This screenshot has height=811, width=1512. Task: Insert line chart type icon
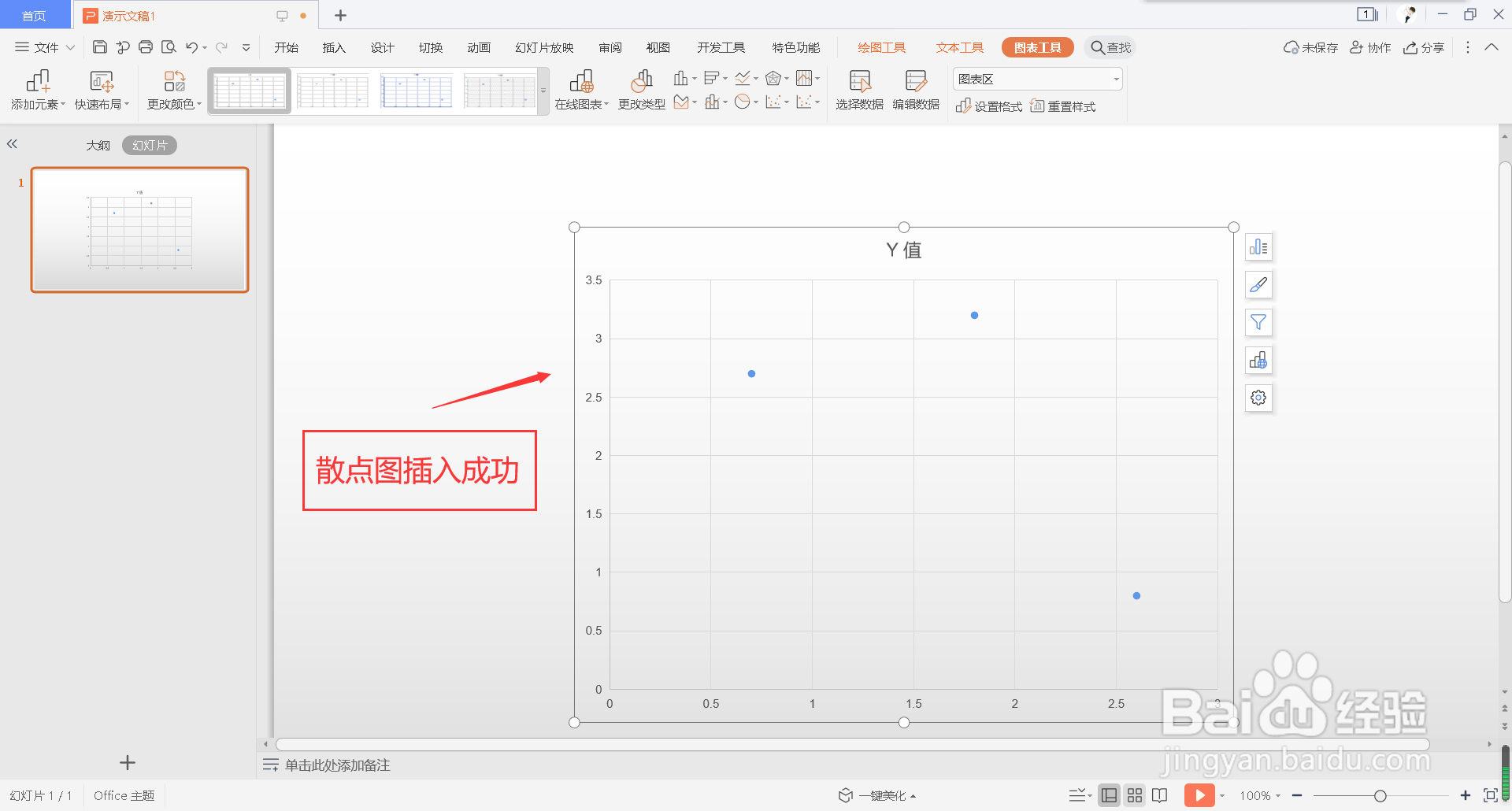point(743,78)
